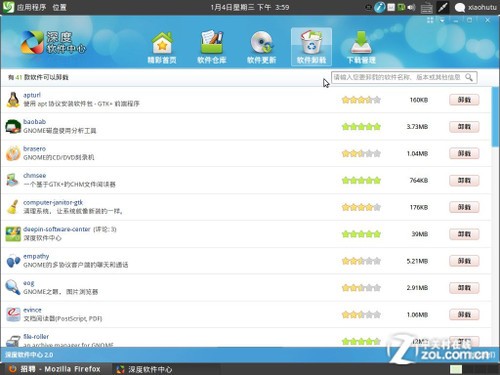The width and height of the screenshot is (500, 375).
Task: Uninstall brasero with its 卸载 button
Action: click(464, 153)
